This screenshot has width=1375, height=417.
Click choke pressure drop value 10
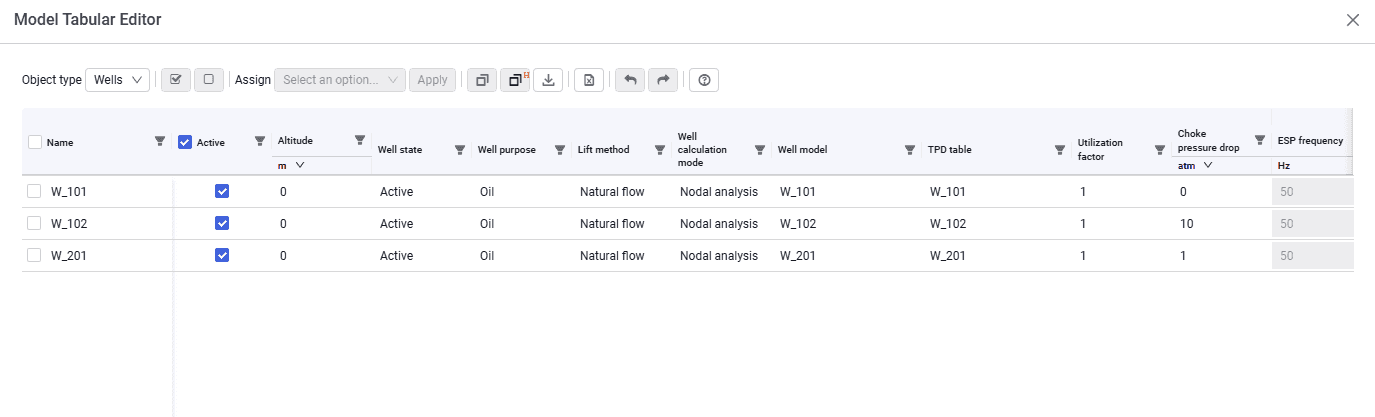[1222, 223]
